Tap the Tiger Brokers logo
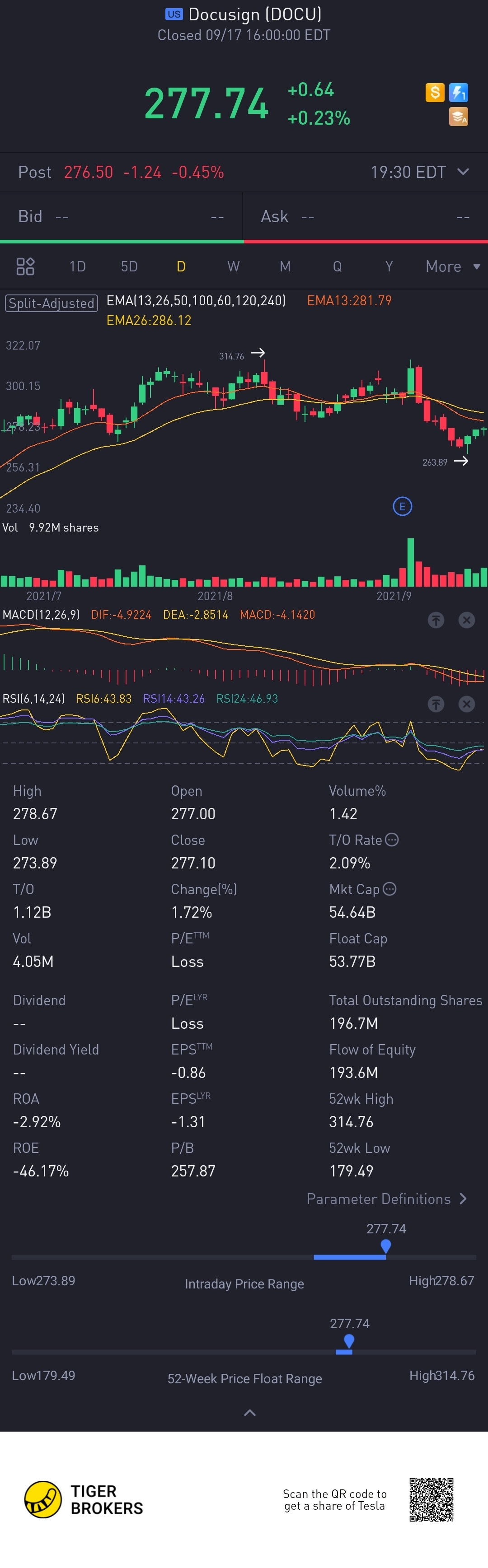Viewport: 488px width, 1568px height. coord(84,1499)
